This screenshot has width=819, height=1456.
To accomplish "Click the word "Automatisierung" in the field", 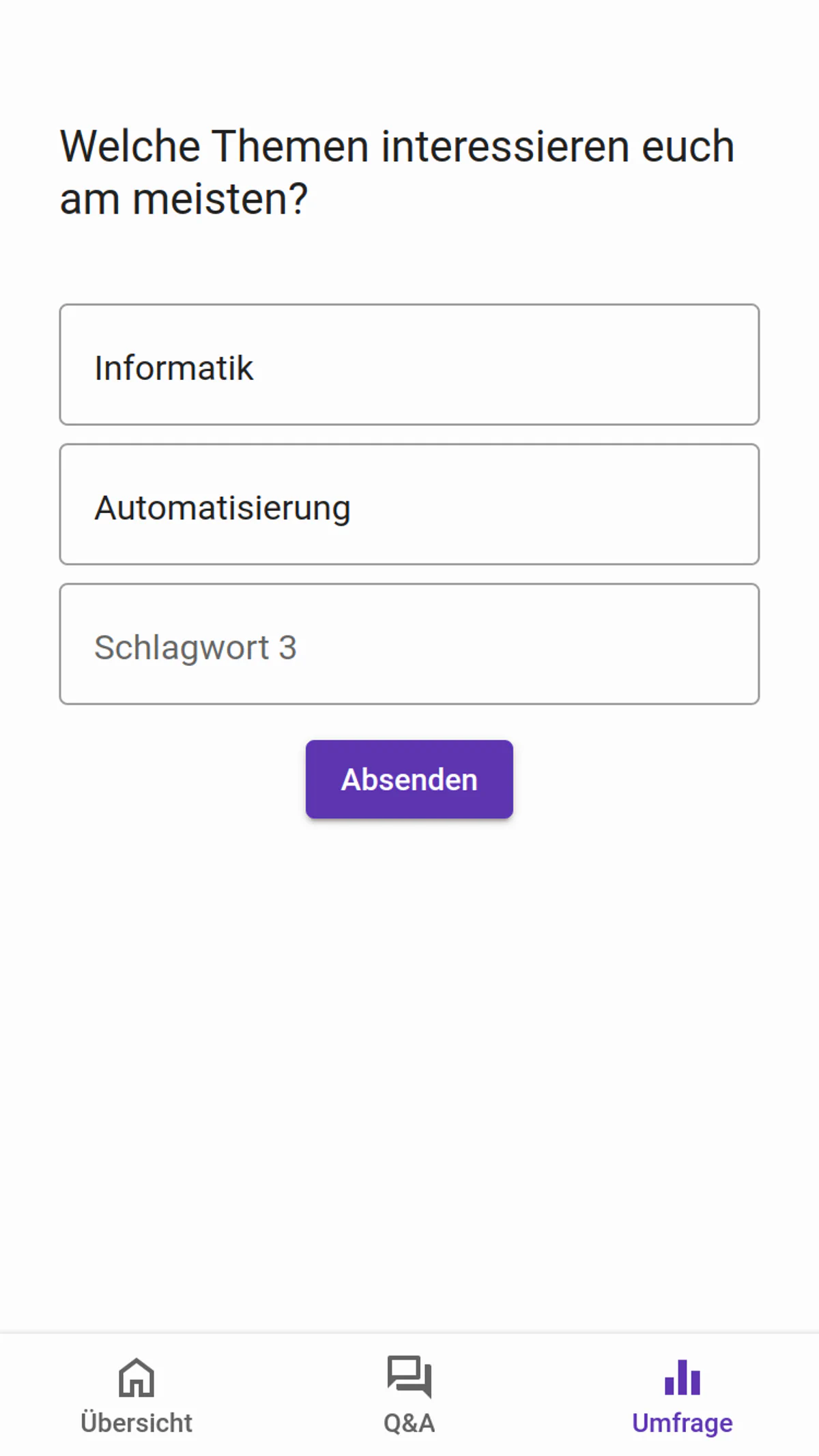I will point(222,508).
